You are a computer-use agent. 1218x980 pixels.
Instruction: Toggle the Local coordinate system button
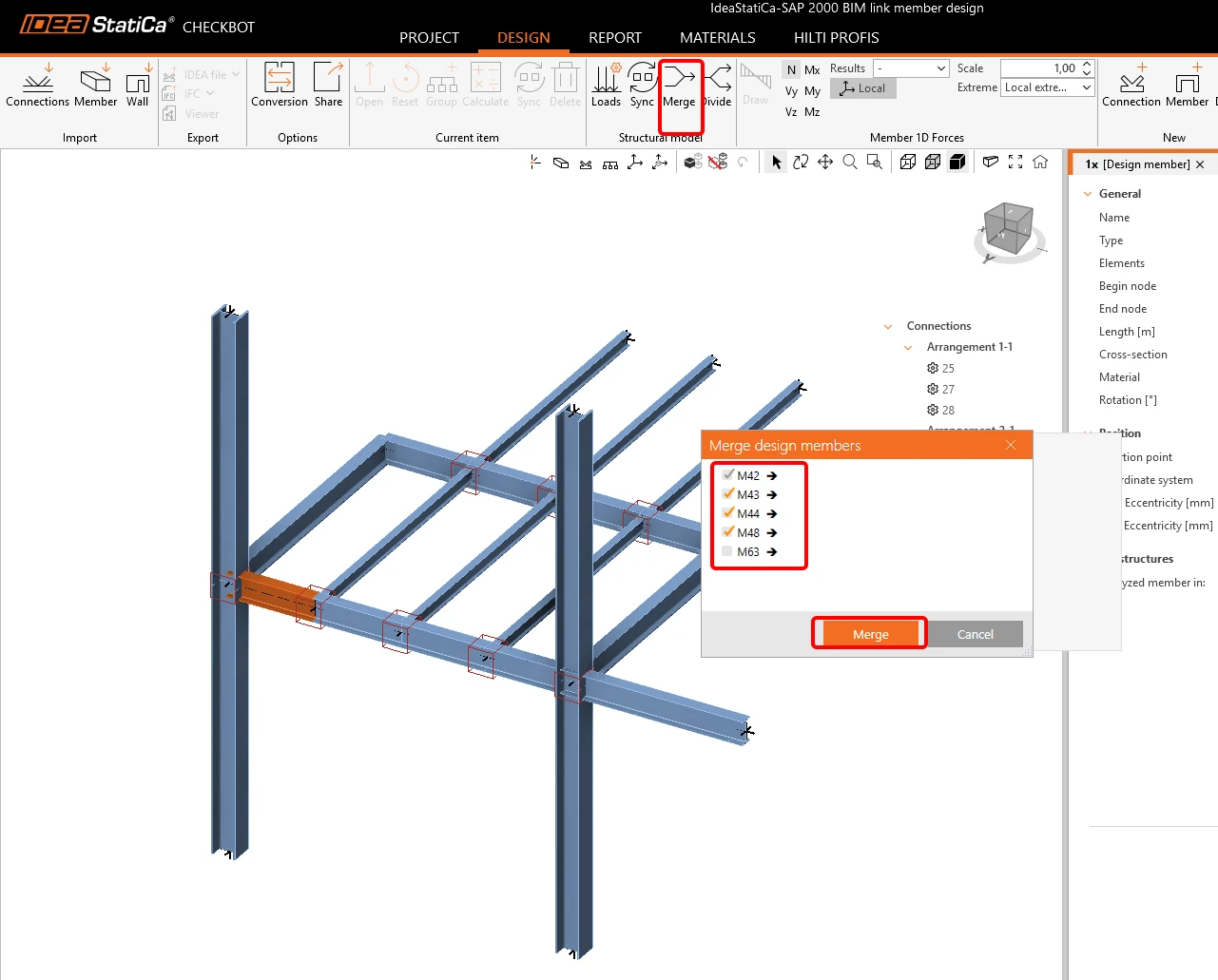pos(863,88)
